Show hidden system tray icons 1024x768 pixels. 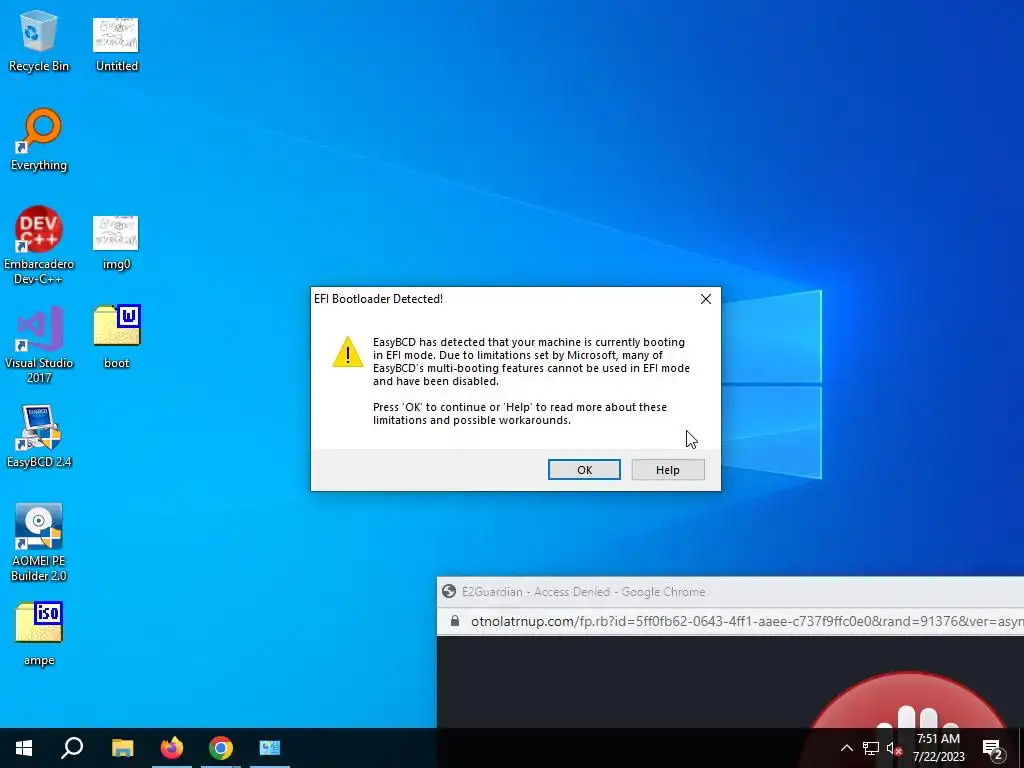coord(846,748)
